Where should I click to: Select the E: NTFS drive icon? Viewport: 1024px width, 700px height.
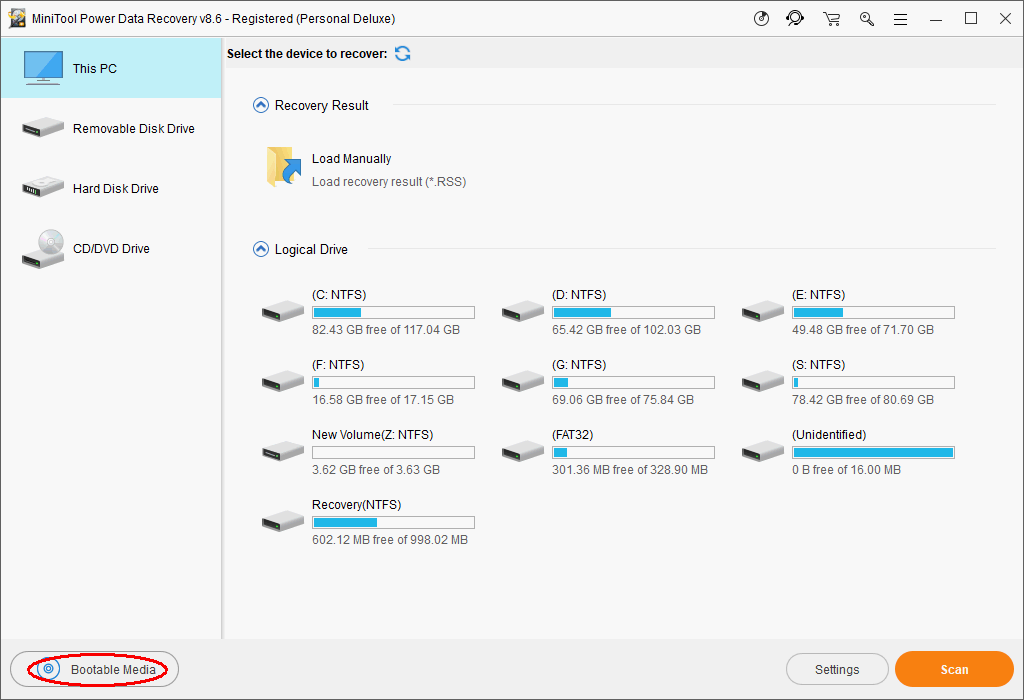(x=763, y=311)
